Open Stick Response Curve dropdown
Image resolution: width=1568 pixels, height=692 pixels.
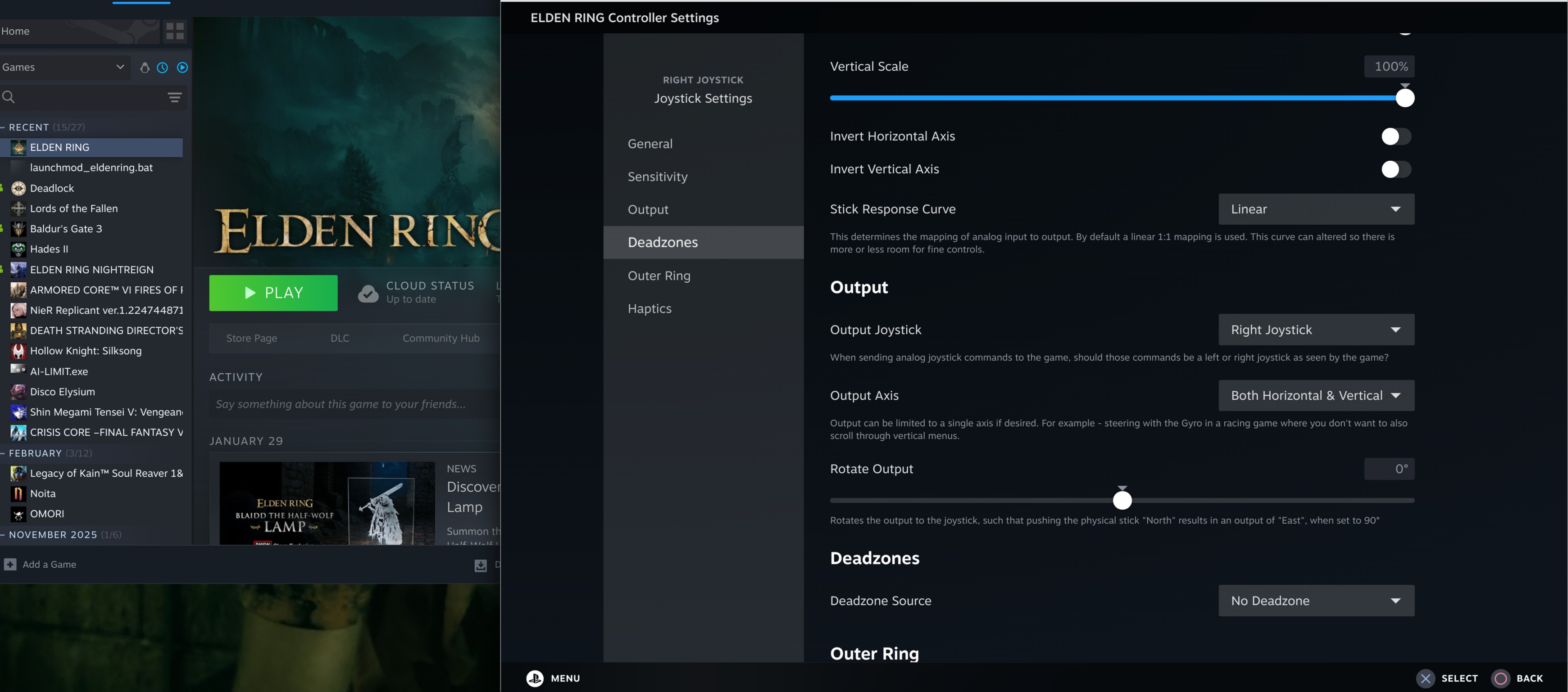[x=1315, y=209]
